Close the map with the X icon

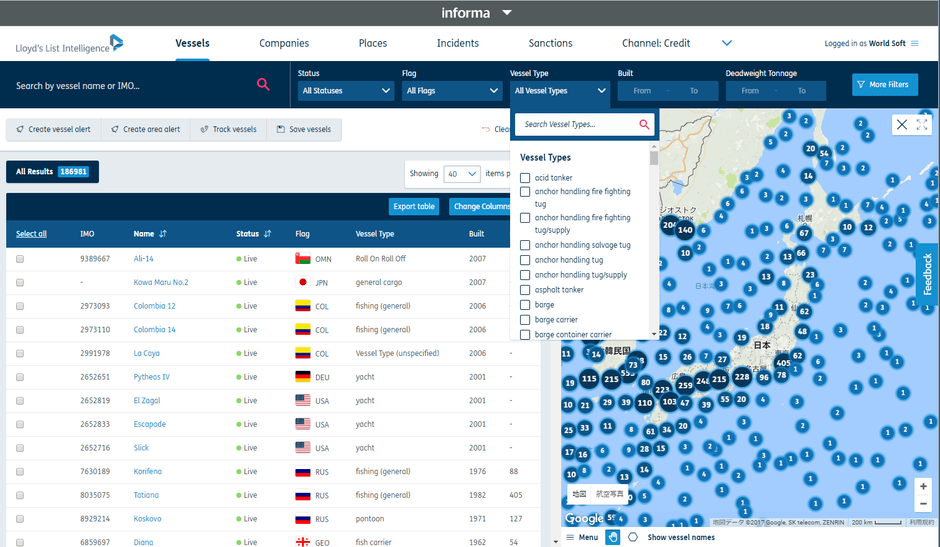(902, 124)
